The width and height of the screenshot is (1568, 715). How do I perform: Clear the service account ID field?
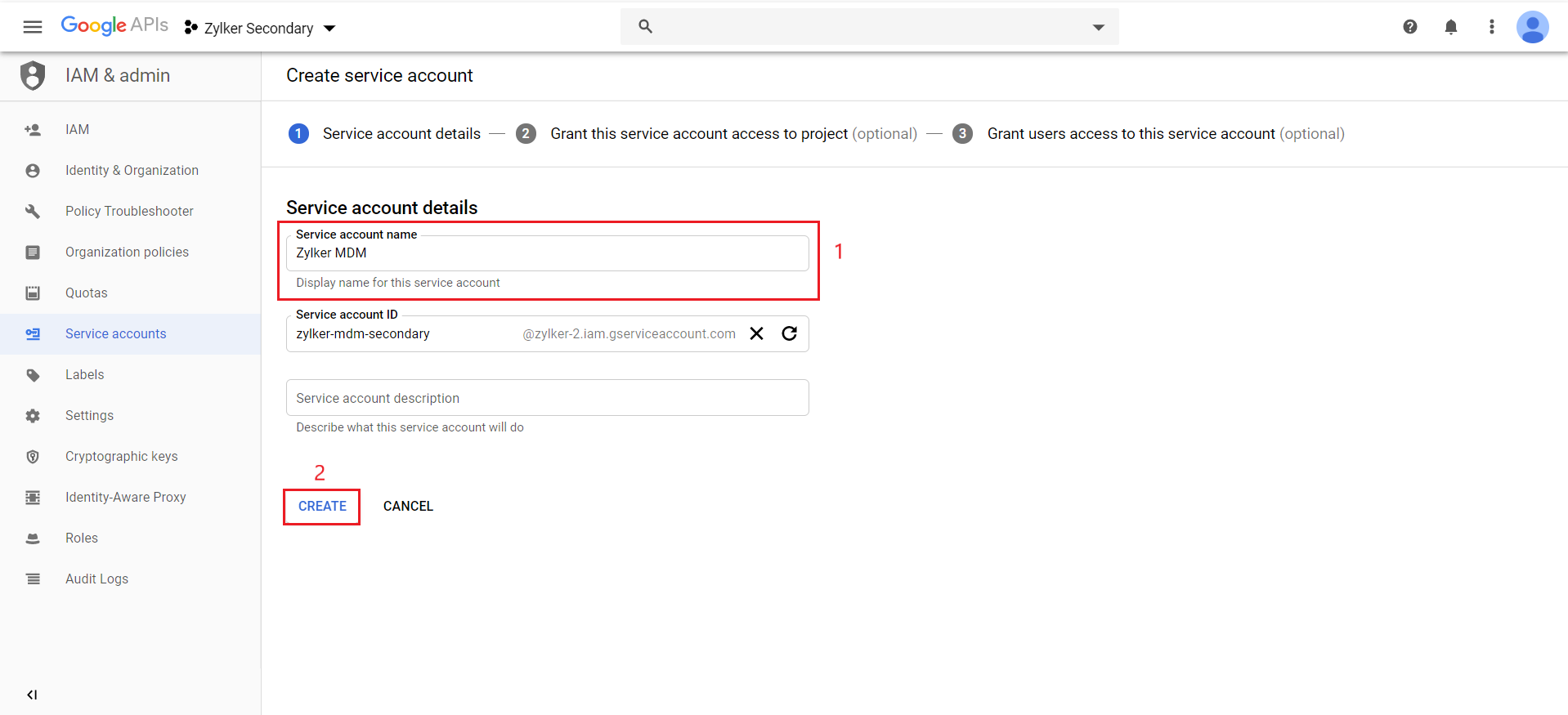pyautogui.click(x=757, y=333)
